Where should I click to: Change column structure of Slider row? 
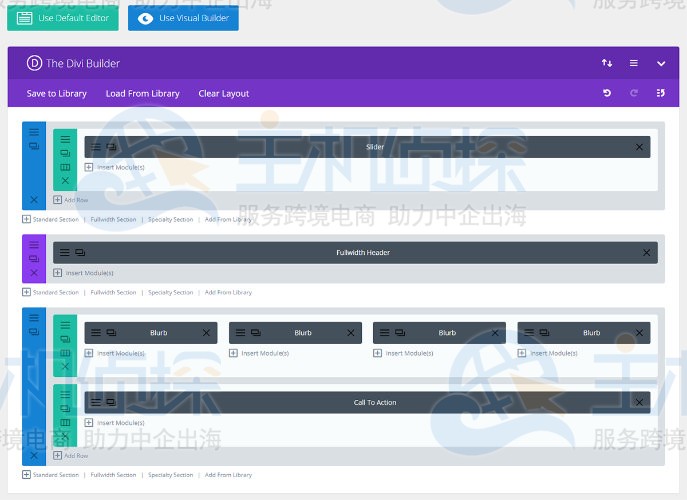tap(65, 167)
